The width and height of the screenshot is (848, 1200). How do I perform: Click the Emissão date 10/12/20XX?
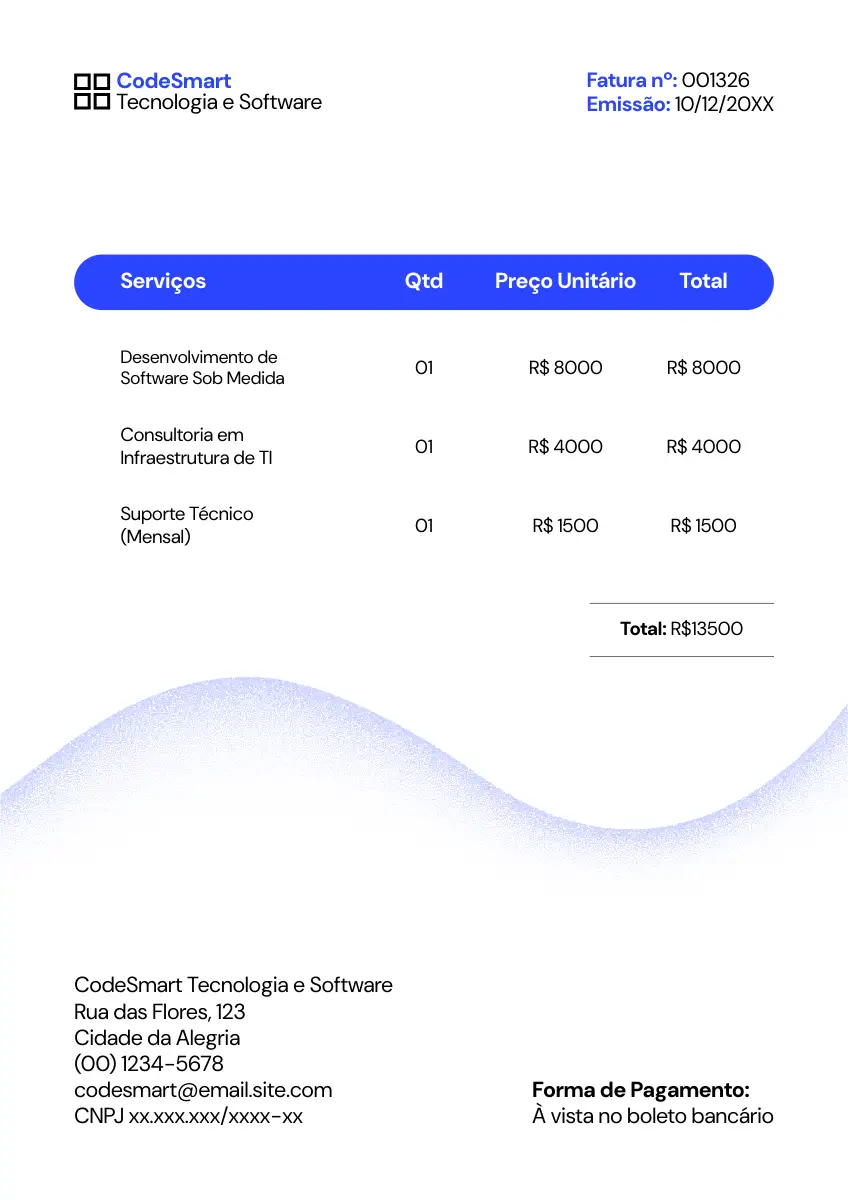point(723,104)
